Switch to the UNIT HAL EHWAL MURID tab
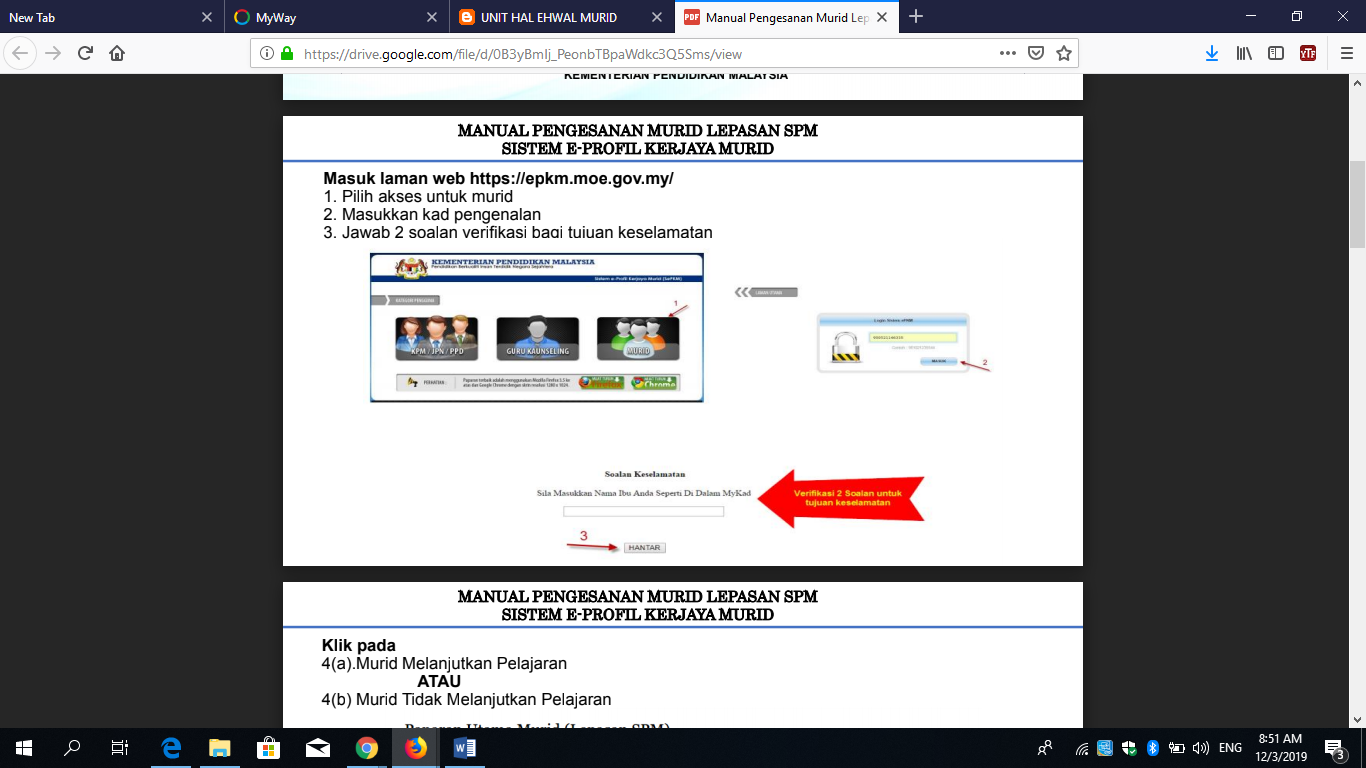 pyautogui.click(x=561, y=17)
